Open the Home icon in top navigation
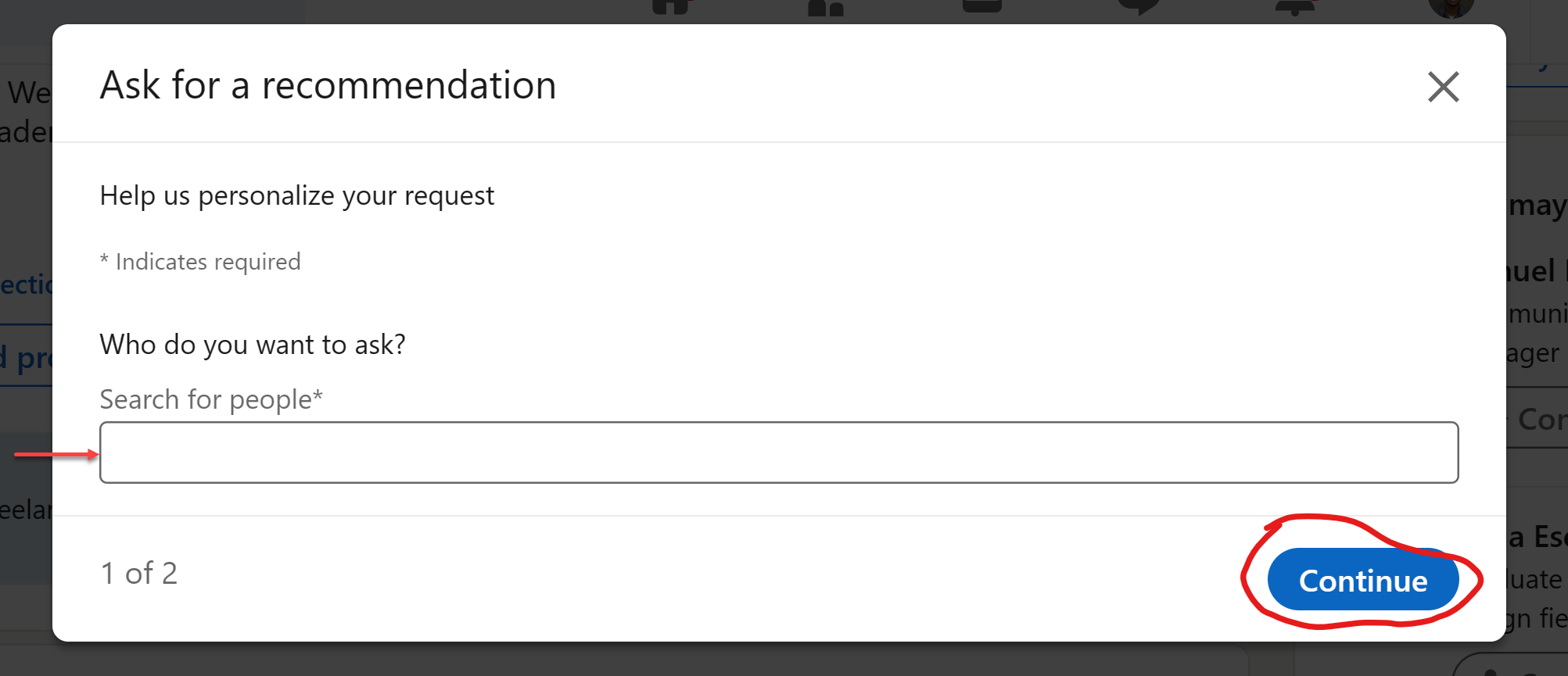1568x676 pixels. click(x=670, y=7)
